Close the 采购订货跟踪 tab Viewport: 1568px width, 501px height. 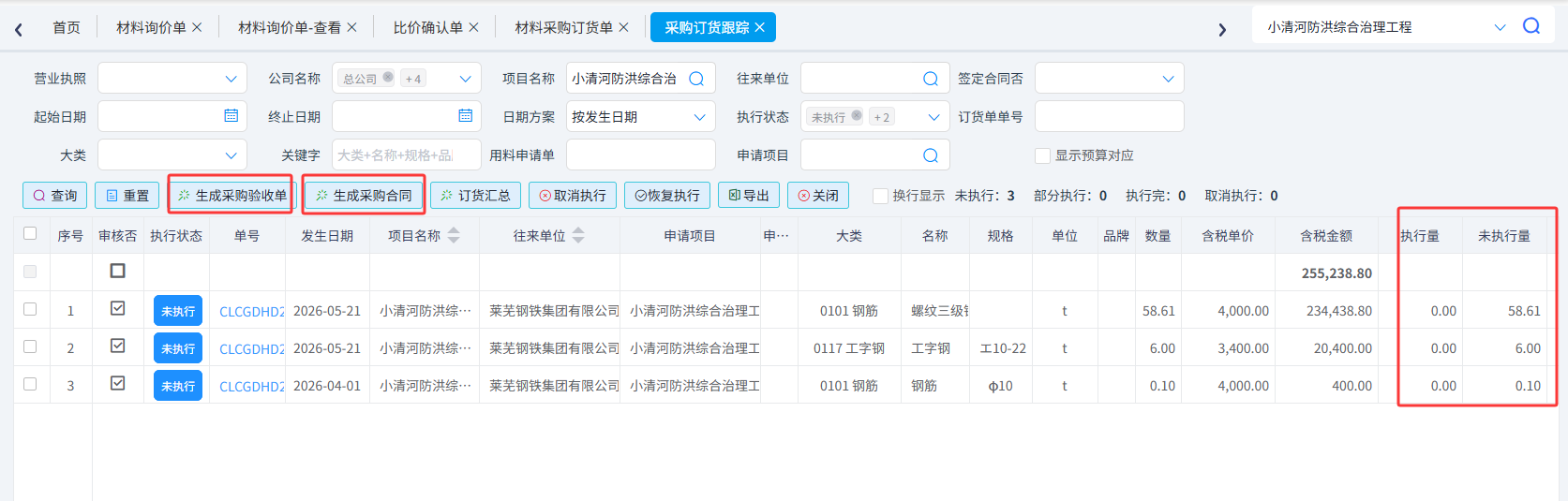click(x=759, y=27)
